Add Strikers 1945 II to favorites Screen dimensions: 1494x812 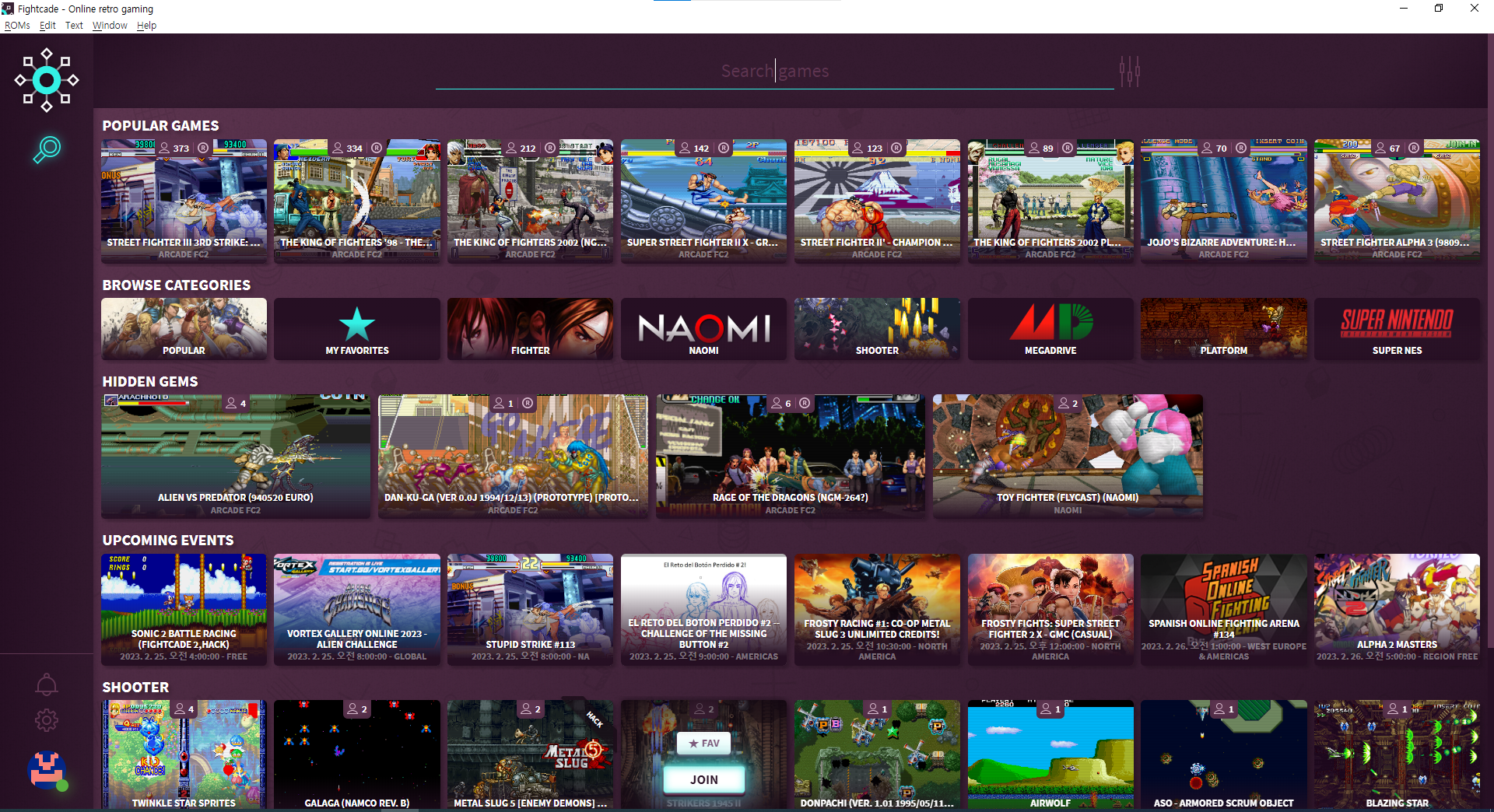point(704,743)
